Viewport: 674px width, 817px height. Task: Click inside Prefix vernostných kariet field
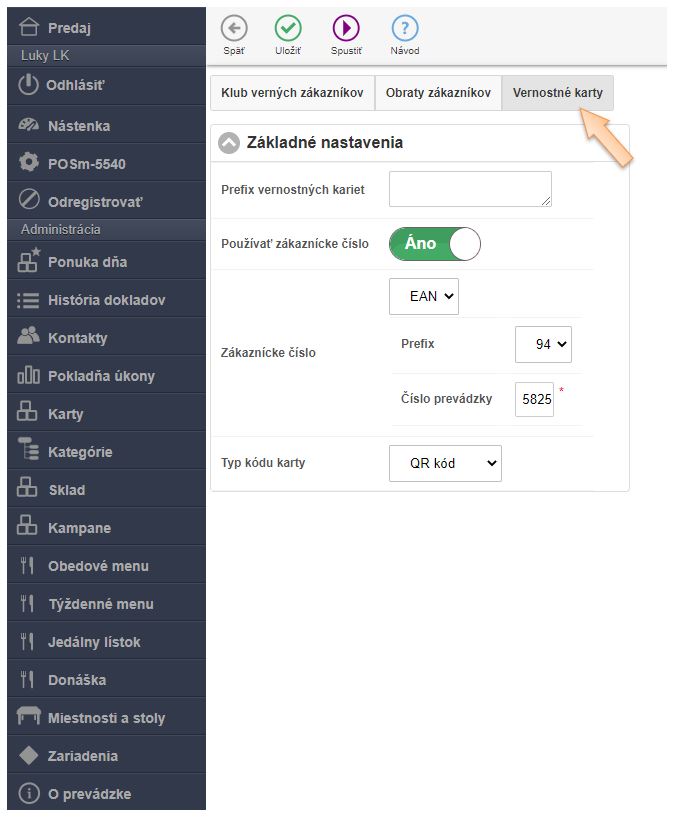[470, 189]
